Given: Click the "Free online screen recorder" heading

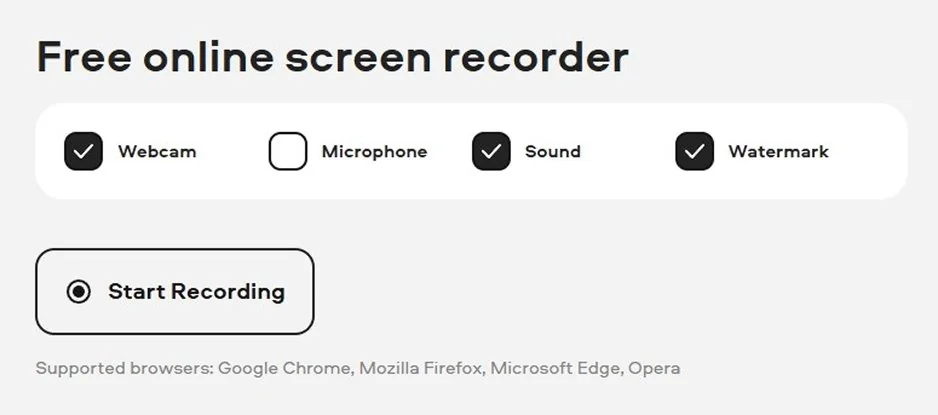Looking at the screenshot, I should coord(332,58).
